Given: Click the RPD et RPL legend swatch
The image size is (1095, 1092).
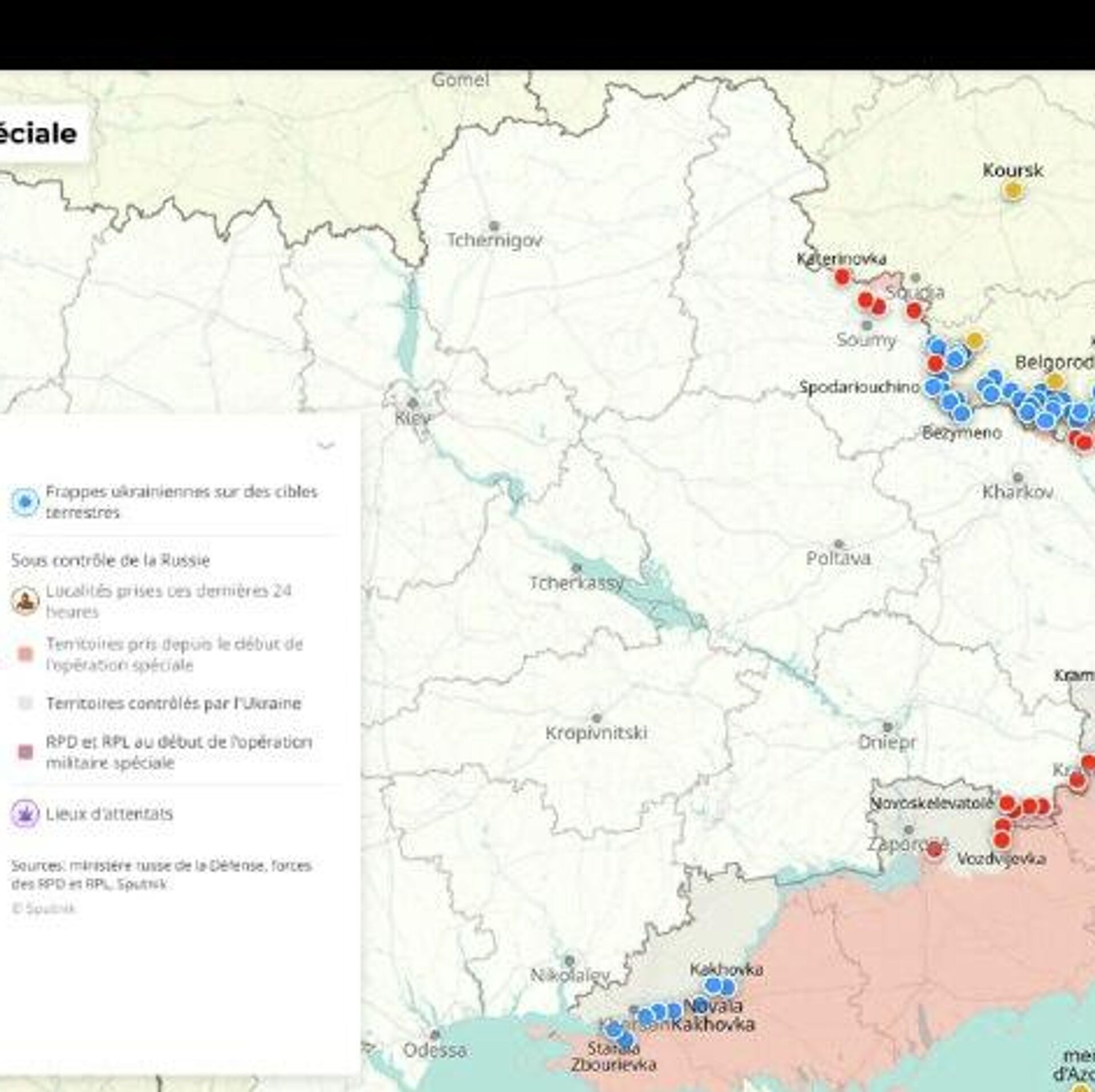Looking at the screenshot, I should [25, 752].
